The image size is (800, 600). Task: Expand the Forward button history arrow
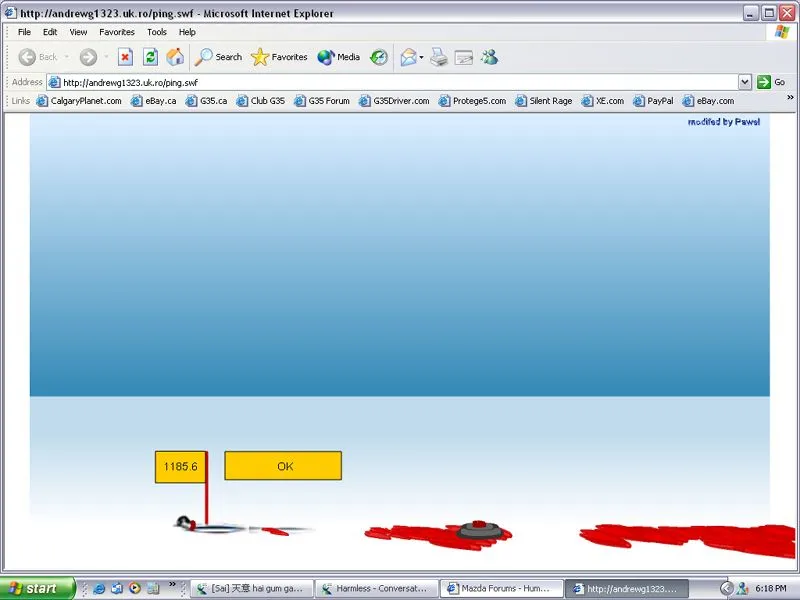[x=106, y=57]
